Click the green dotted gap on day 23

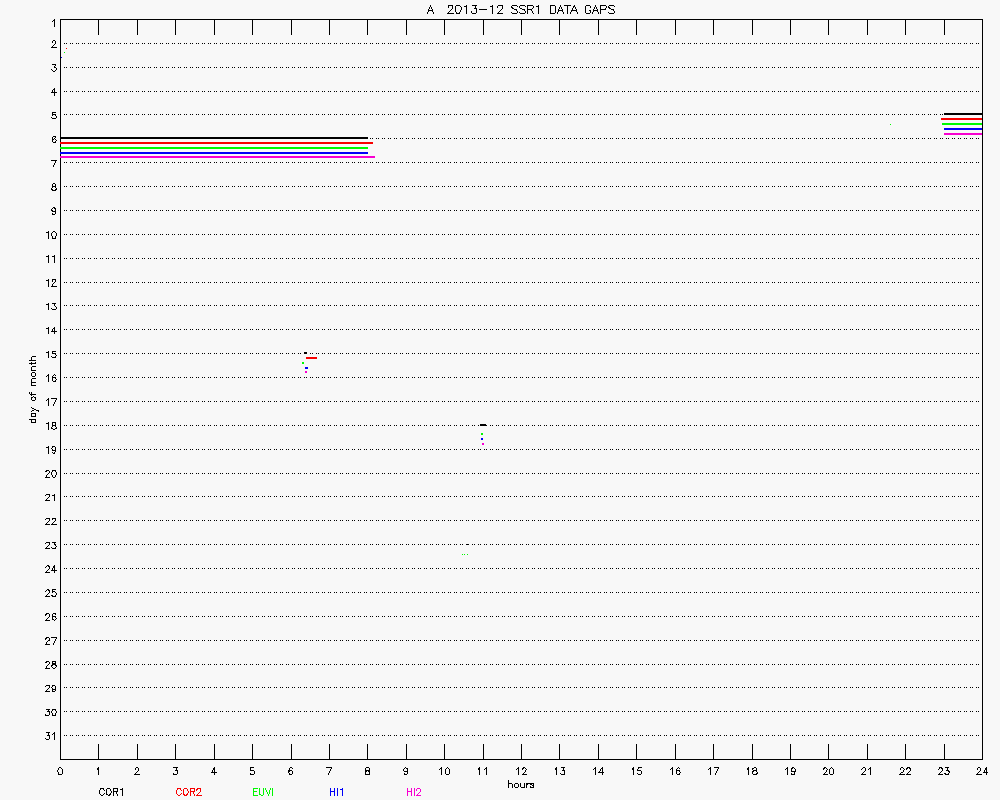465,554
